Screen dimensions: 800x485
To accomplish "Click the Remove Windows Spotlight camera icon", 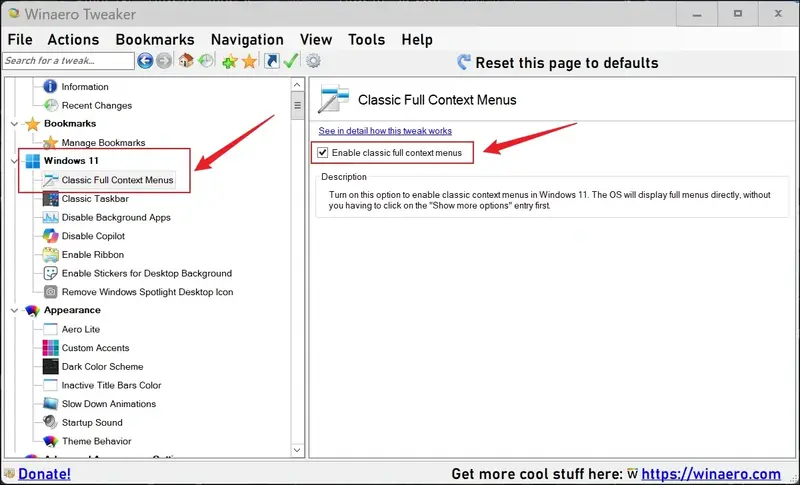I will tap(51, 292).
